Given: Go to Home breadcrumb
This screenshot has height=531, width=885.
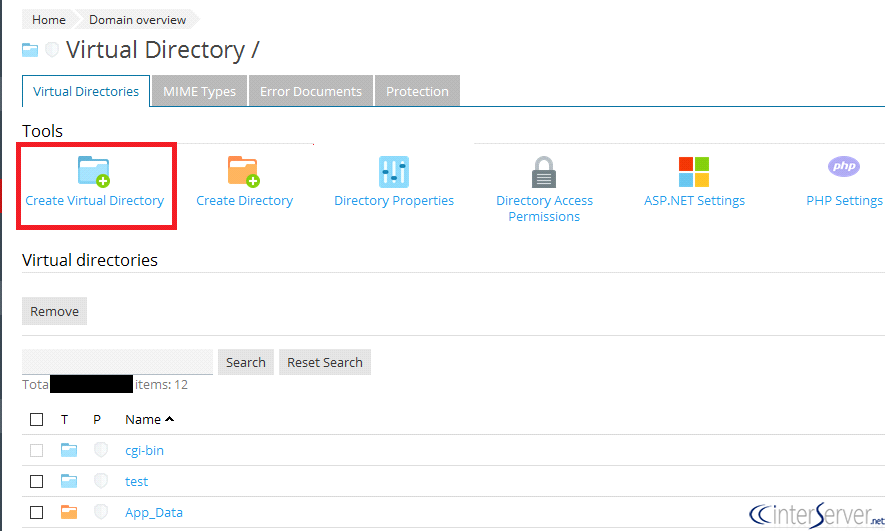Looking at the screenshot, I should pos(49,20).
